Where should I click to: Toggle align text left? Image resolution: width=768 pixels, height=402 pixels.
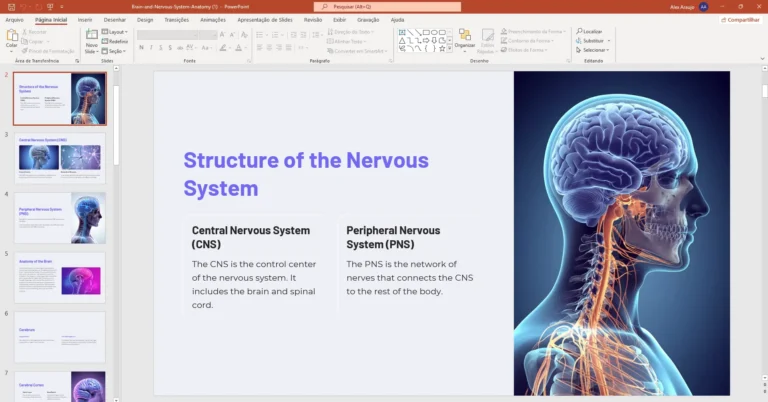260,47
